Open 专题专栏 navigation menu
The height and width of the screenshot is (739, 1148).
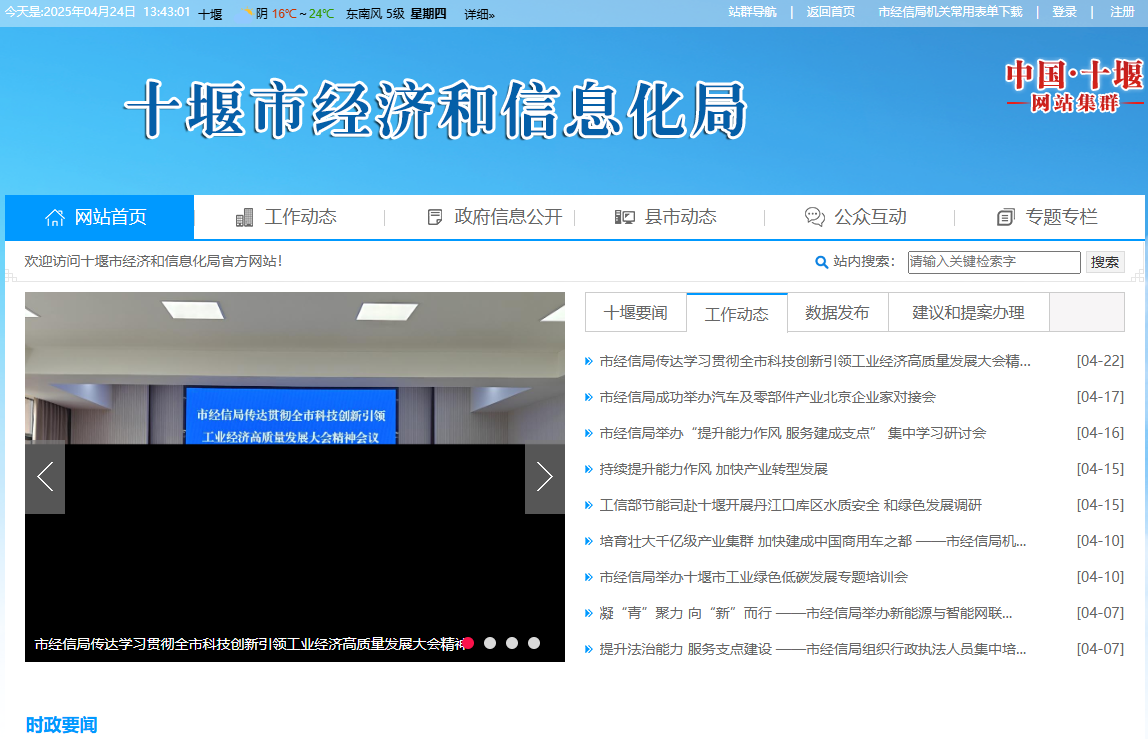[1062, 217]
